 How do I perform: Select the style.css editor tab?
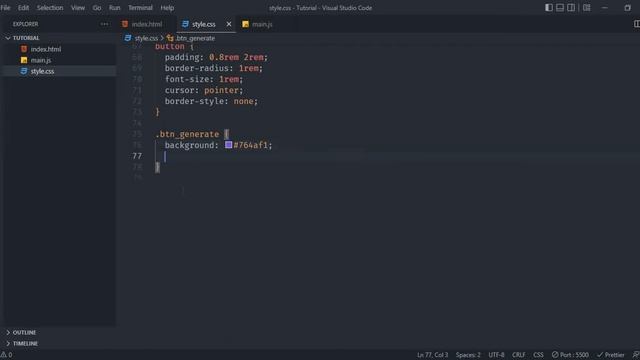pyautogui.click(x=203, y=24)
